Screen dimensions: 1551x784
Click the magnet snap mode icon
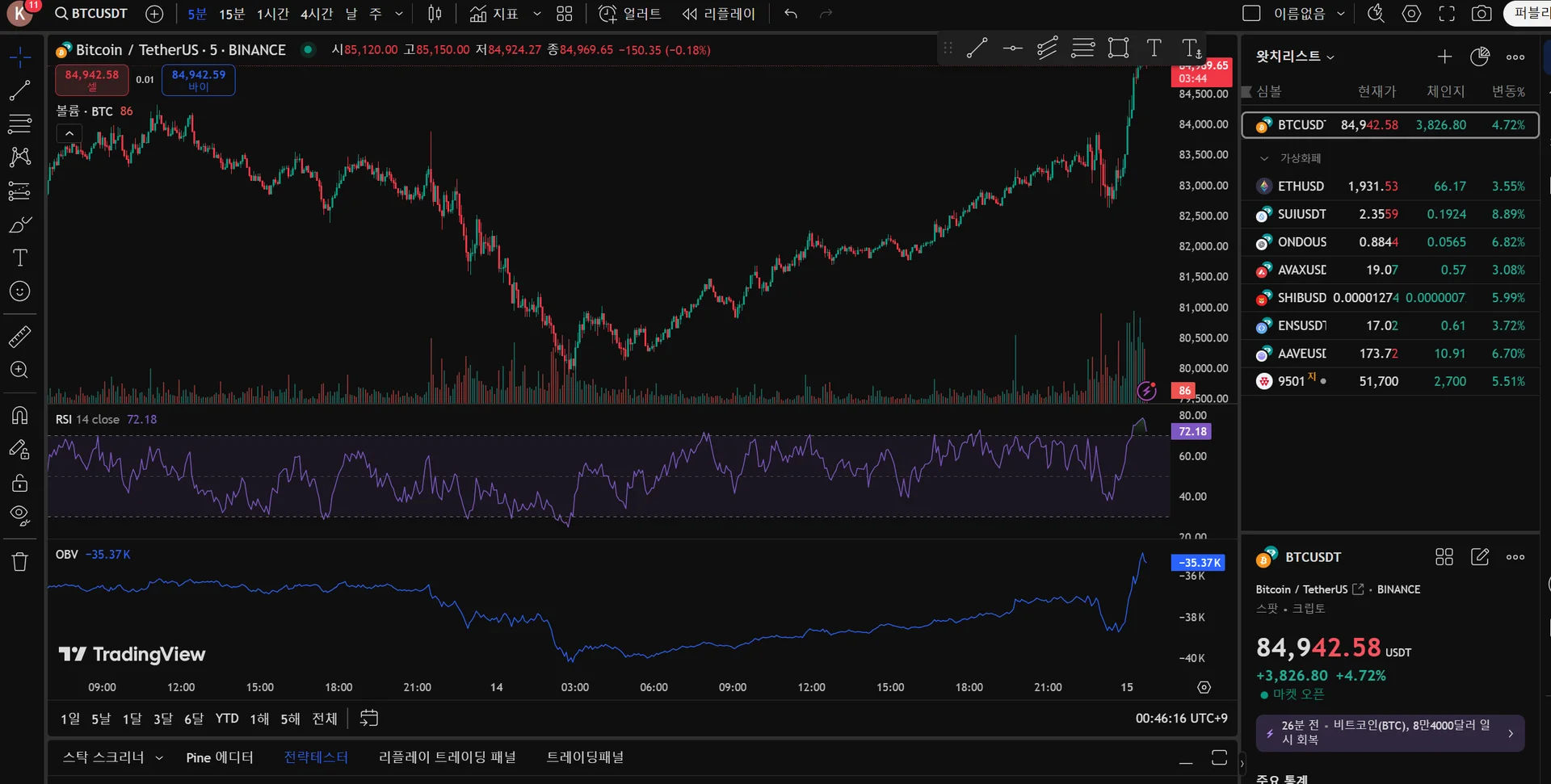coord(20,415)
